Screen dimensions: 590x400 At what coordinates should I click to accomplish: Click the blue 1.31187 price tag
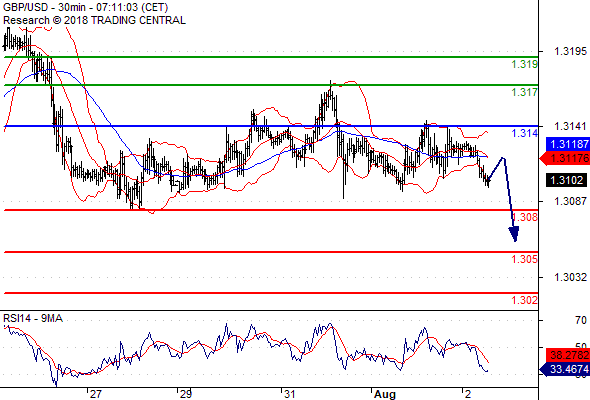point(567,144)
